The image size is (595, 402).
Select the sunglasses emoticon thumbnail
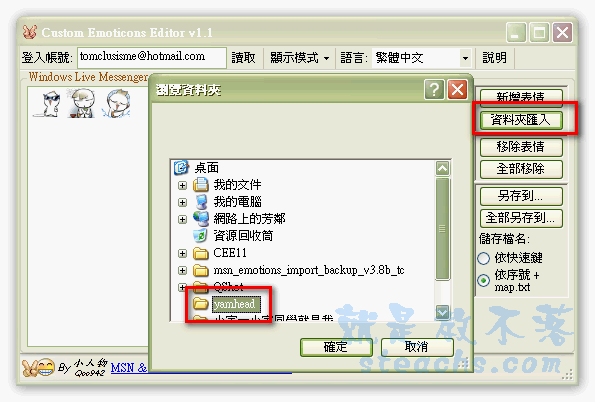tap(48, 103)
